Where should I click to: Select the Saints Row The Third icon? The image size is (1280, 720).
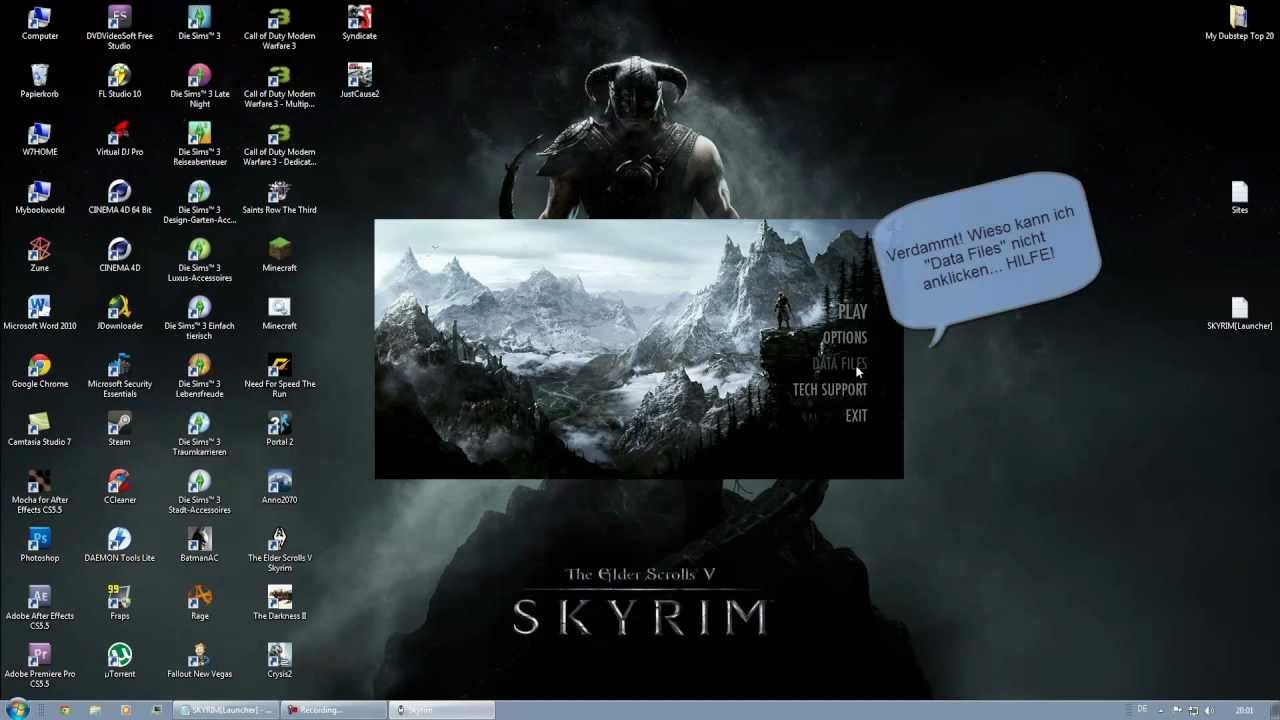(280, 198)
